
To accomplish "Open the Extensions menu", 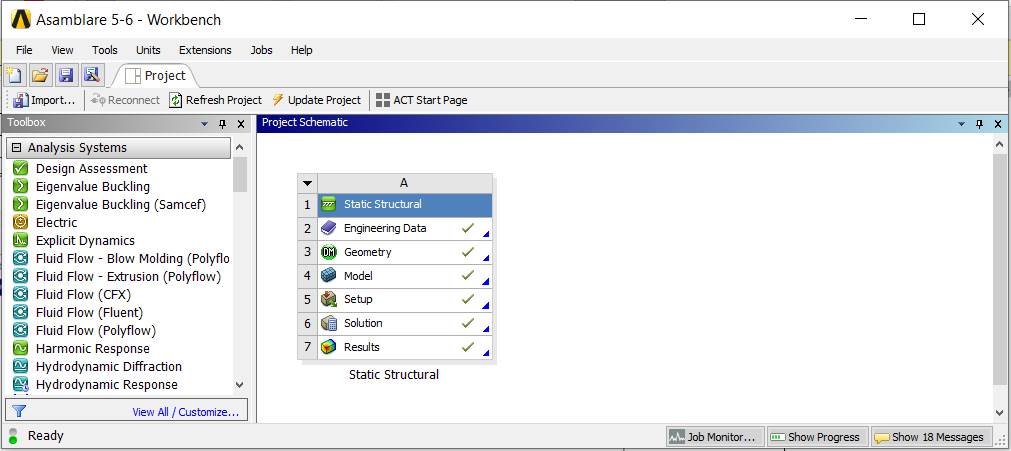I will pyautogui.click(x=205, y=50).
